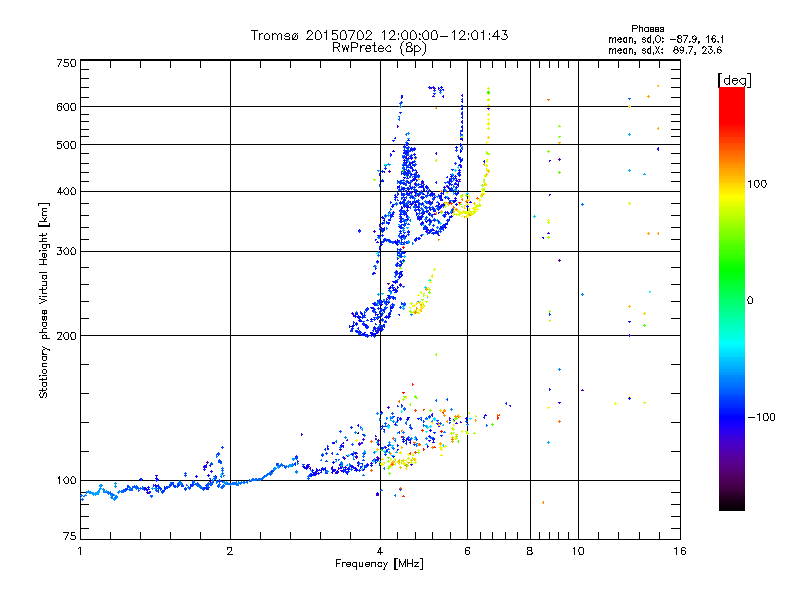The width and height of the screenshot is (800, 600).
Task: Click the colorbar label '-100'
Action: tap(761, 417)
